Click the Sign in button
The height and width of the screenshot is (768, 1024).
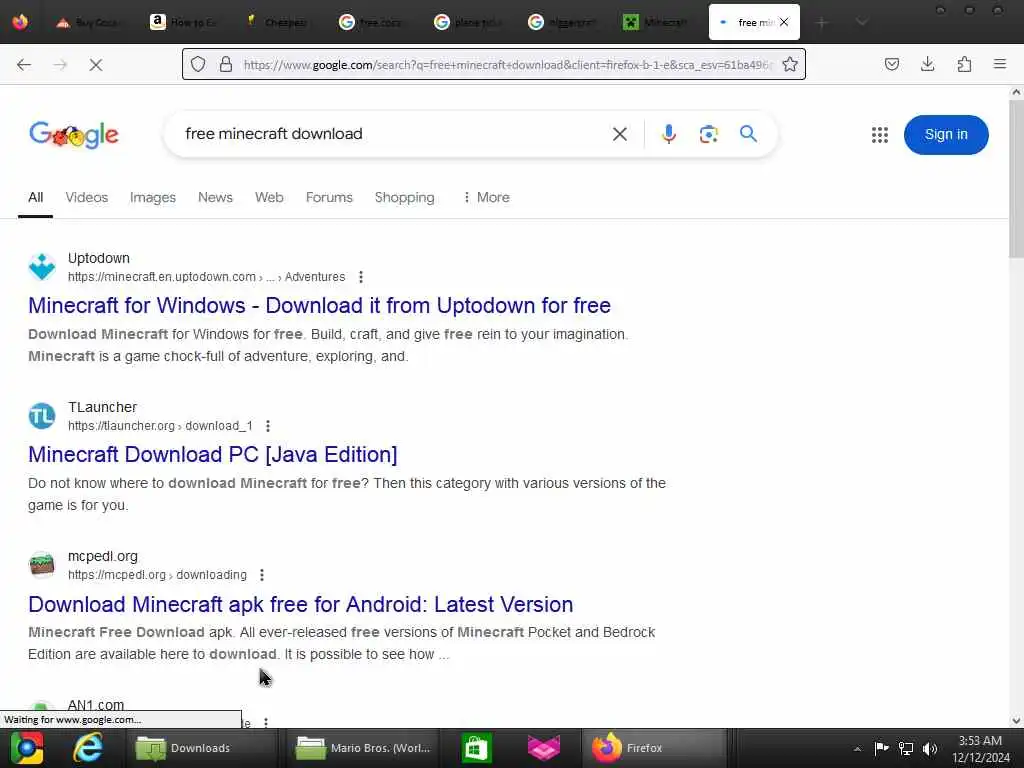click(946, 135)
